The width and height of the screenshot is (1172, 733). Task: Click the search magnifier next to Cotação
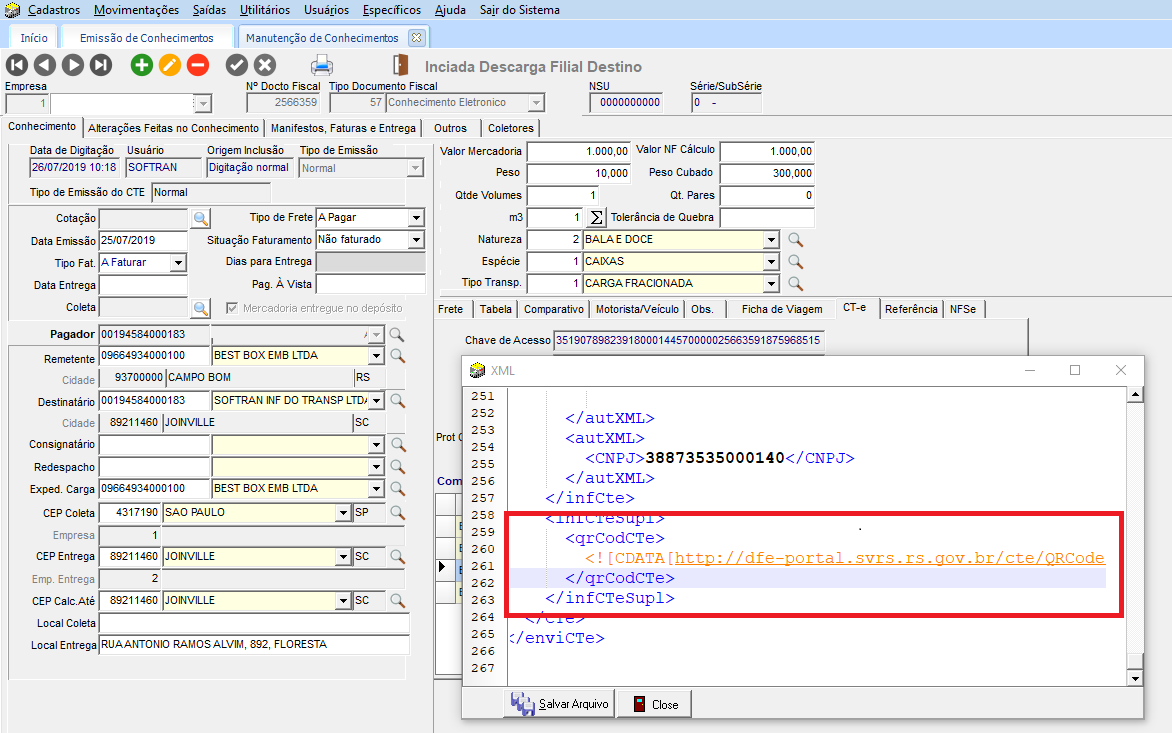click(200, 218)
